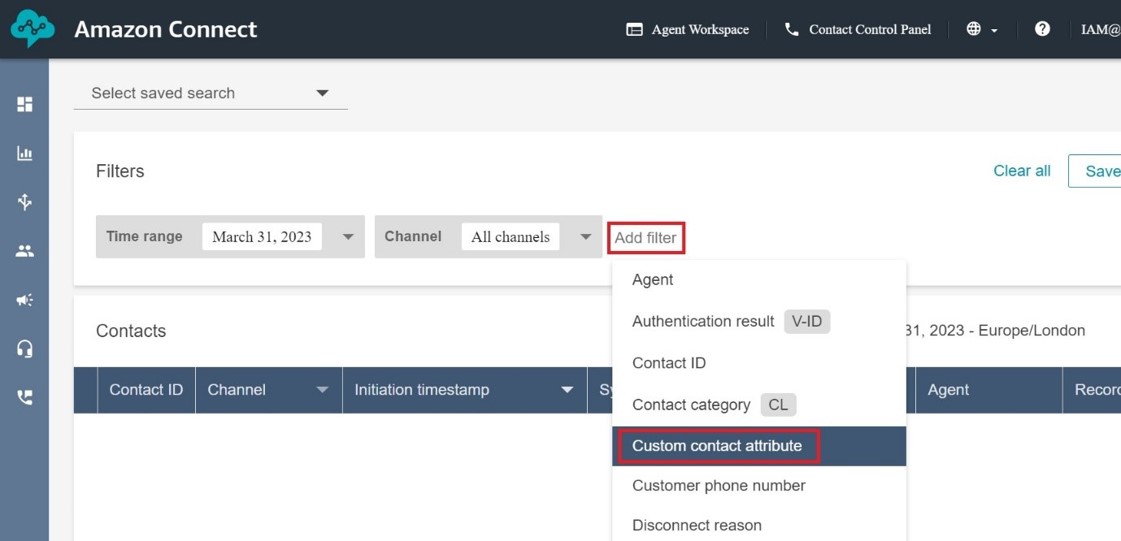Click the Save button

1095,171
